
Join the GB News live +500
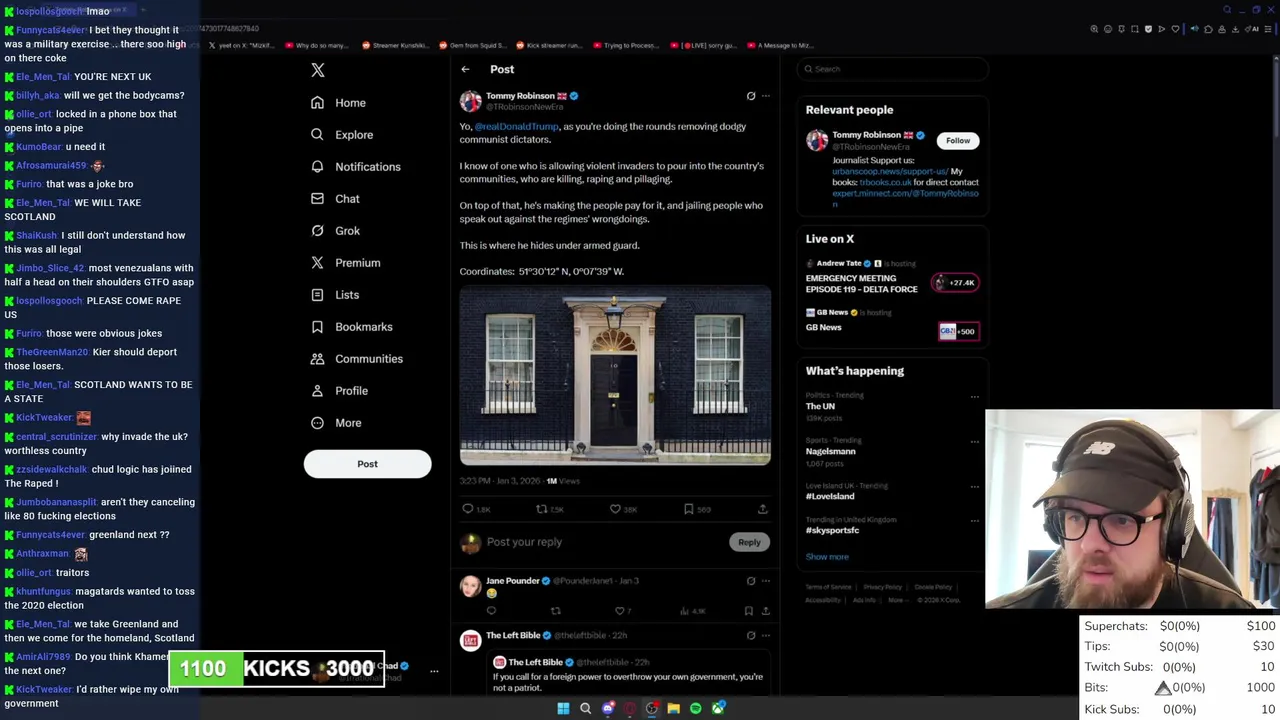point(958,331)
